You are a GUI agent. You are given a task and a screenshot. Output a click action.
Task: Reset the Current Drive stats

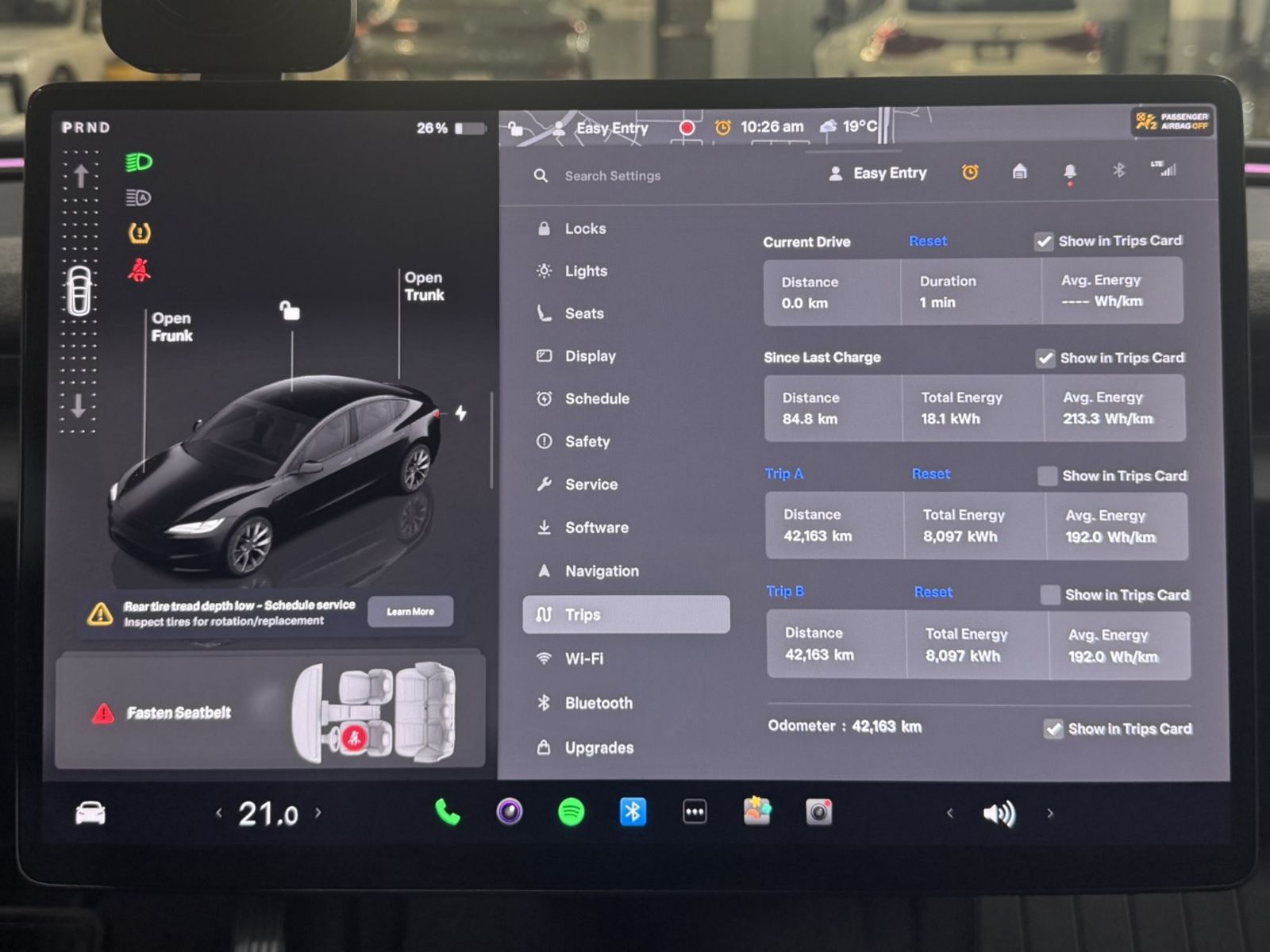click(x=928, y=241)
